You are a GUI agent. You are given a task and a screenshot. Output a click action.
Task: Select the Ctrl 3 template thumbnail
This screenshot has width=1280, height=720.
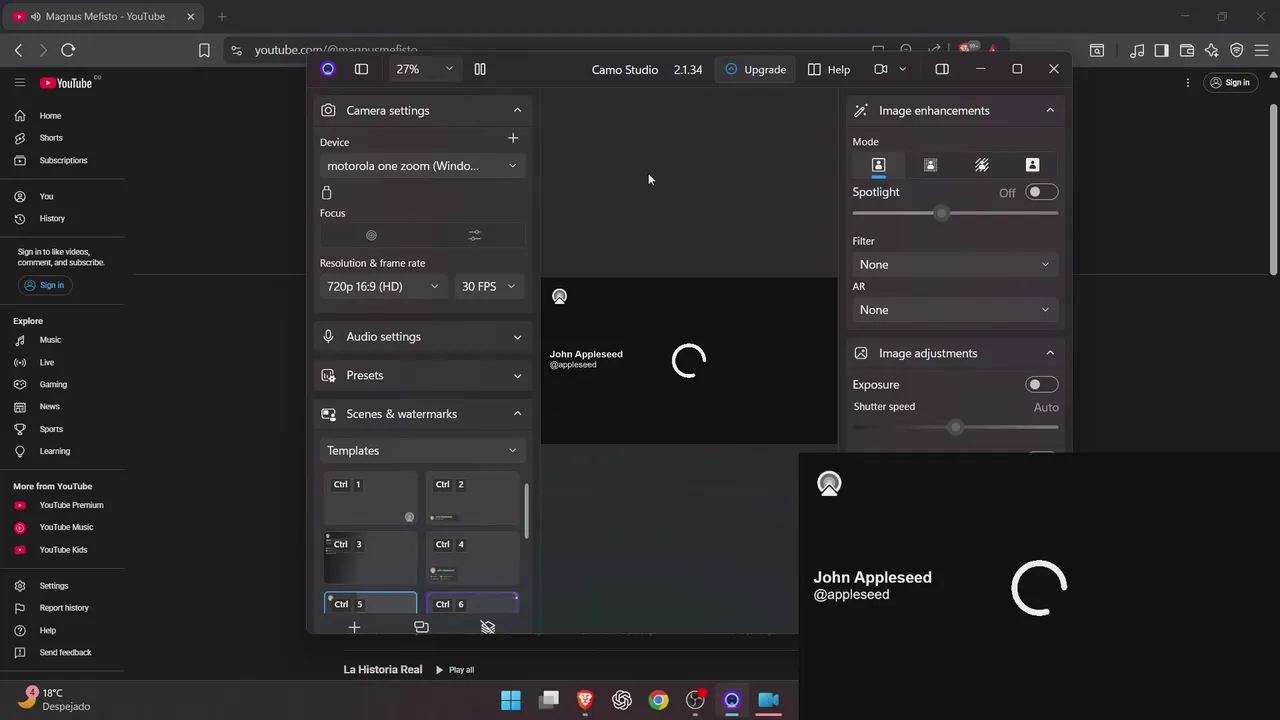[x=370, y=558]
